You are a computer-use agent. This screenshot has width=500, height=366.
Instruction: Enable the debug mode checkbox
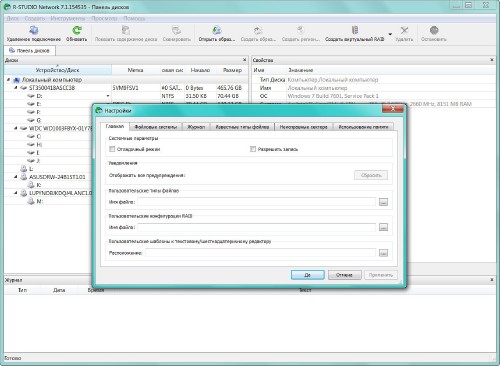[x=112, y=149]
